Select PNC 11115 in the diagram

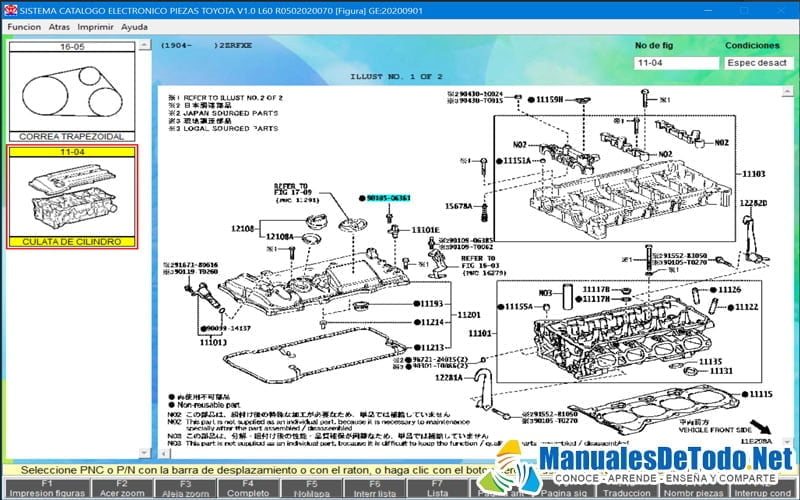point(761,394)
